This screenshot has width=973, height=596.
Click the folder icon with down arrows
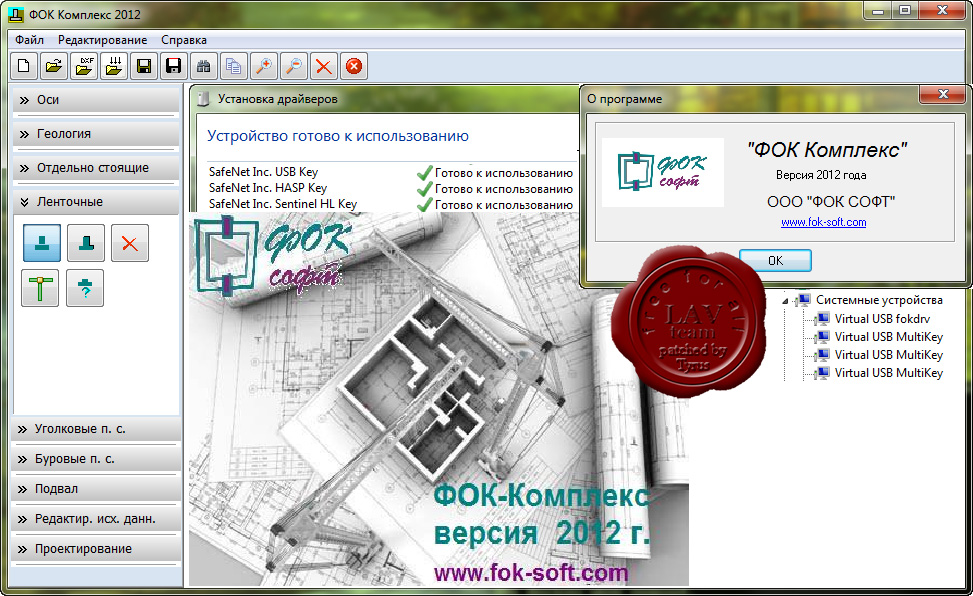pos(114,66)
